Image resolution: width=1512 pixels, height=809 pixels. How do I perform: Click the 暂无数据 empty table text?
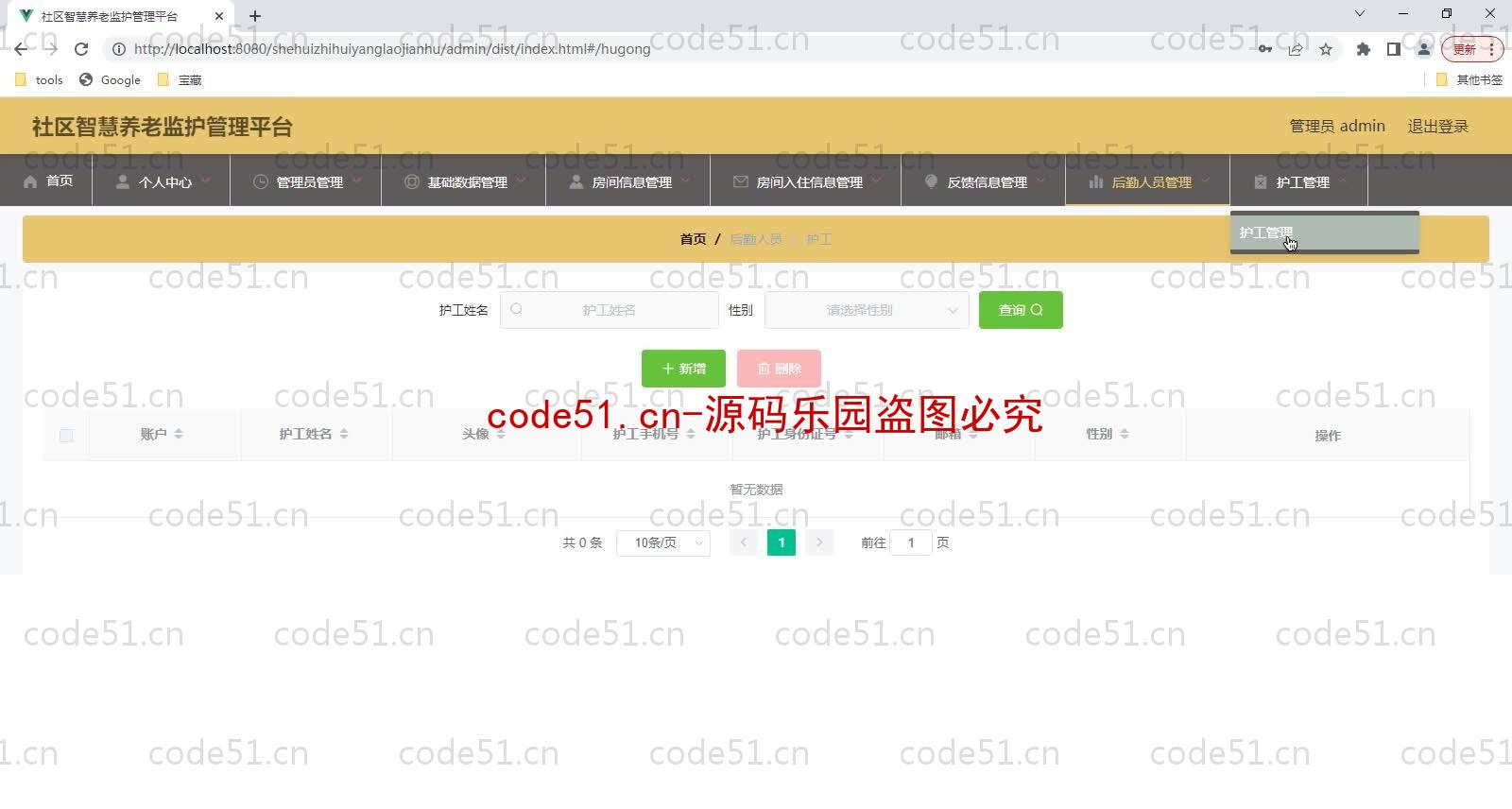coord(756,490)
